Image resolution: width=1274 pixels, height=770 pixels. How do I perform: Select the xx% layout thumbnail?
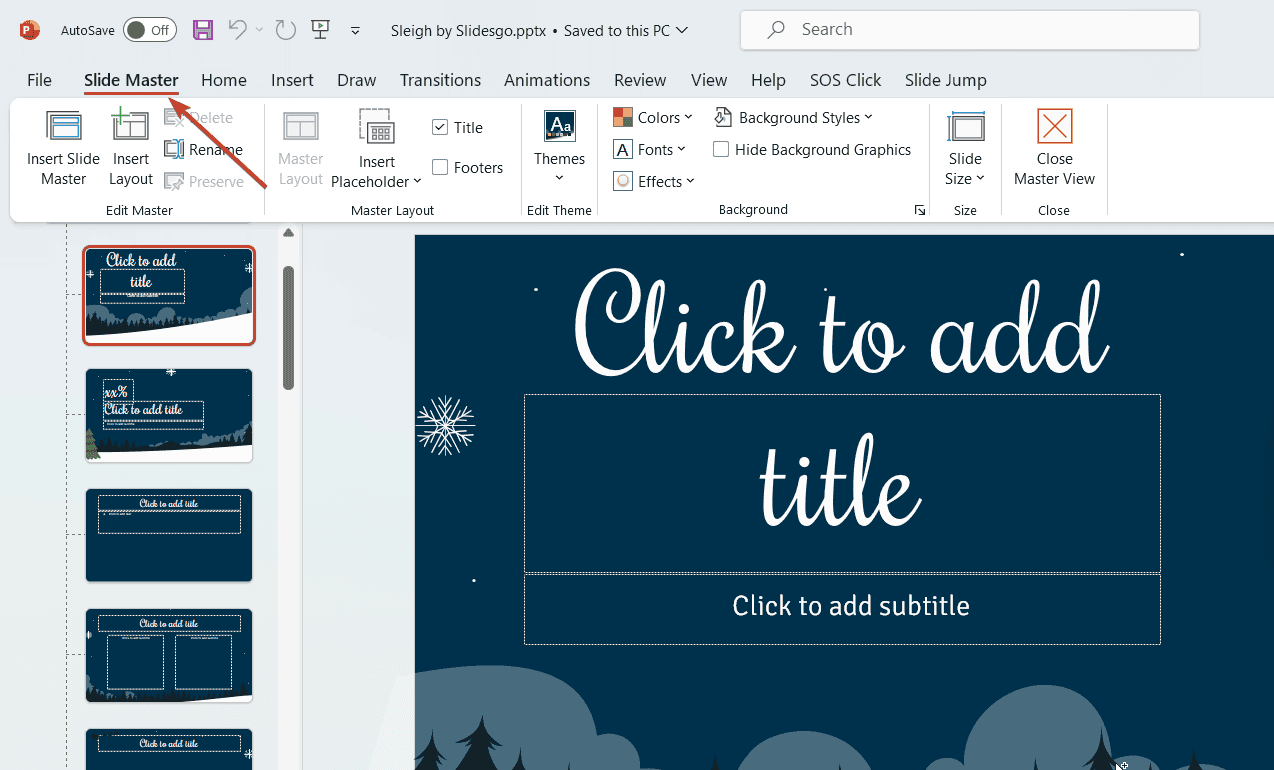169,415
